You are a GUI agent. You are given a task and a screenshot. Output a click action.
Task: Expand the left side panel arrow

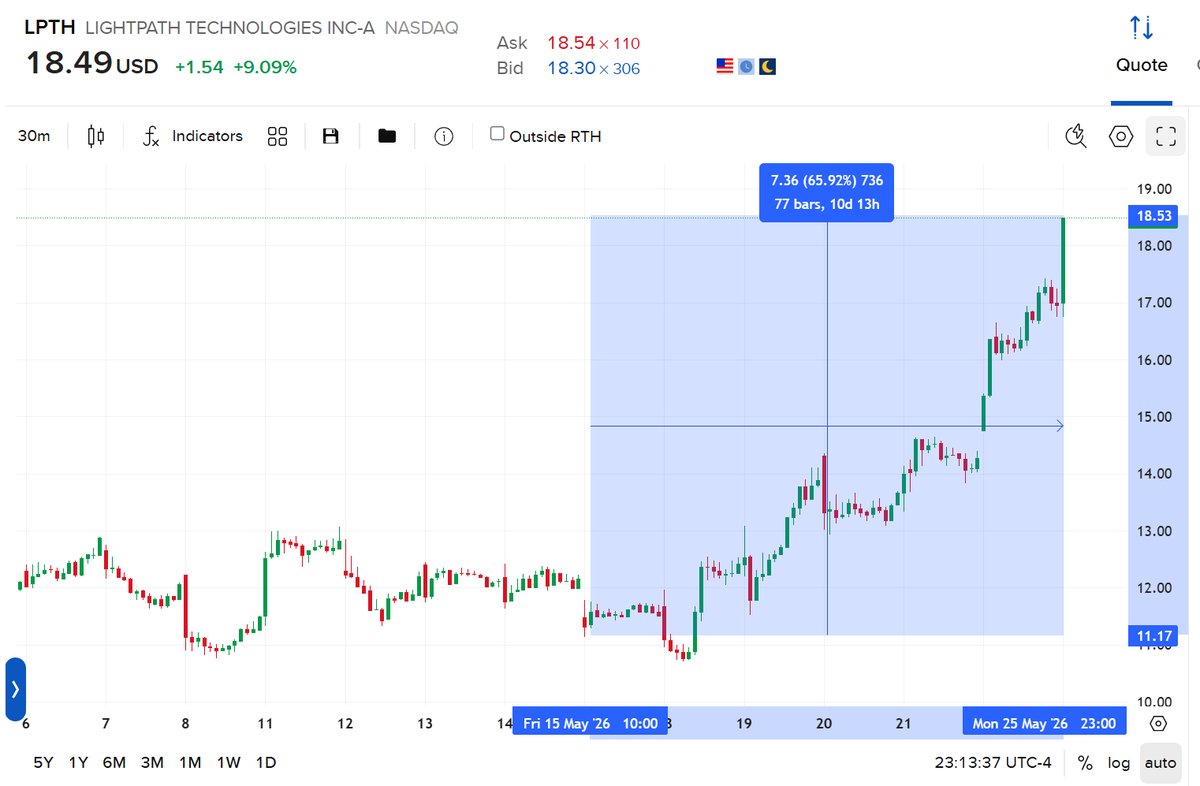14,689
